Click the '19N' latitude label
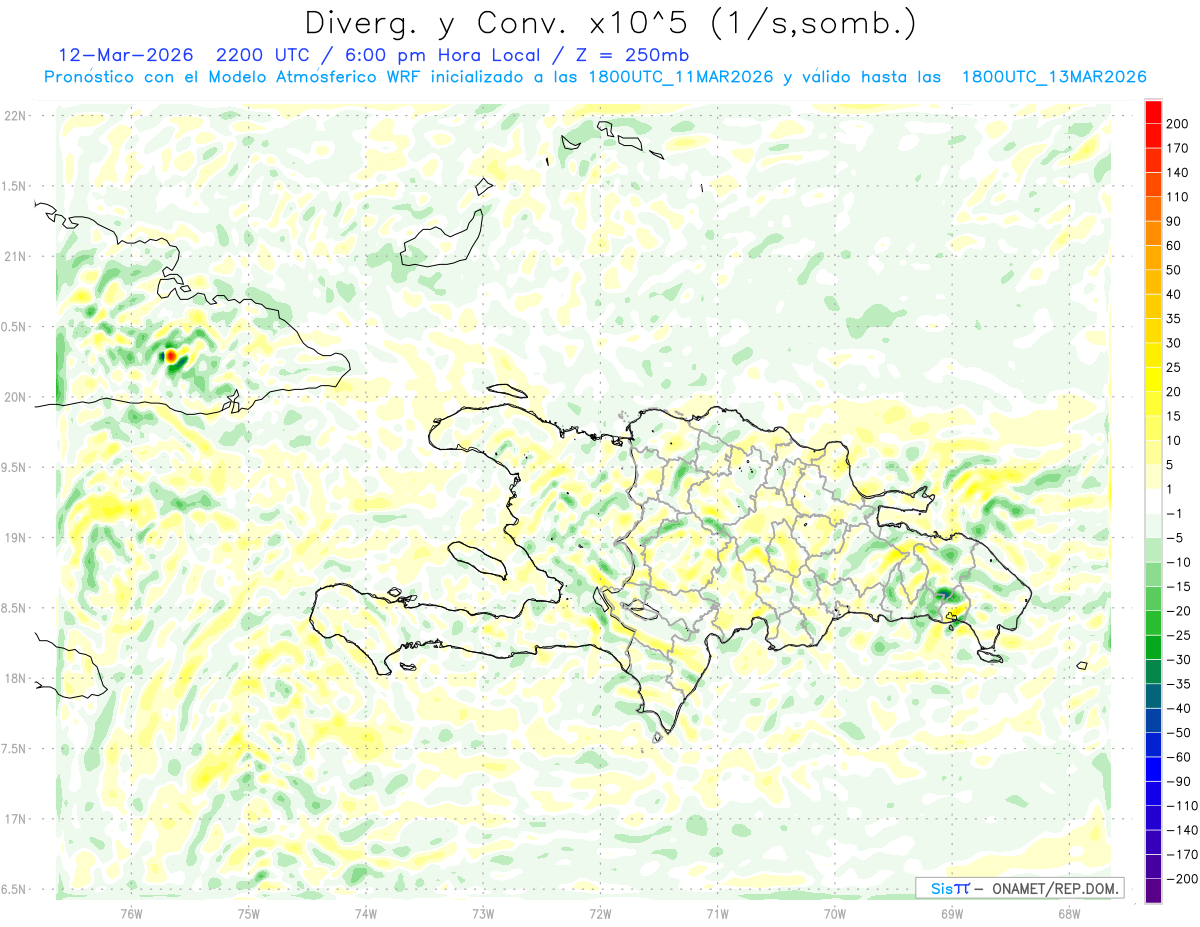The height and width of the screenshot is (927, 1200). coord(15,538)
